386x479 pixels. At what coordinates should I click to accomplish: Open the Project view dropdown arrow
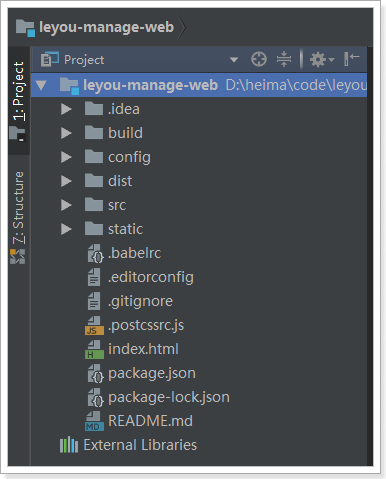pos(234,60)
